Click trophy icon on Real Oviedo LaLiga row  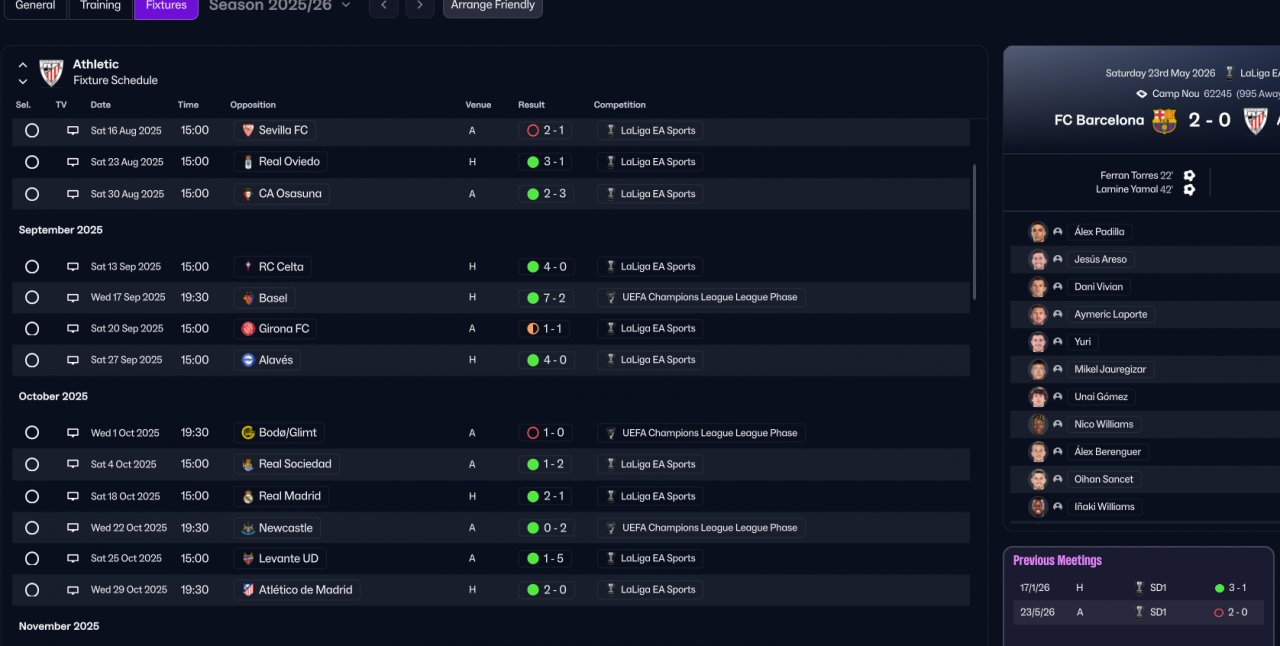coord(609,162)
